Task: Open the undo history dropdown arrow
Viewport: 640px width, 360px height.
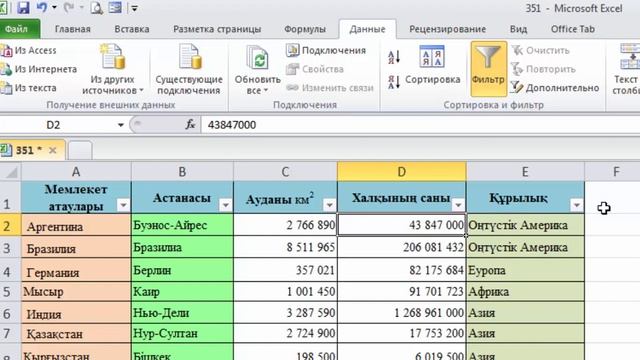Action: pyautogui.click(x=54, y=7)
